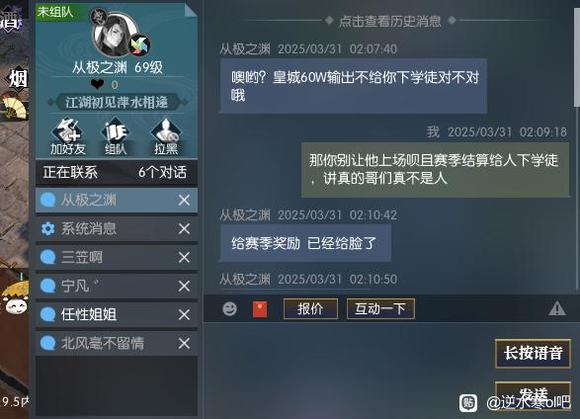This screenshot has width=580, height=419.
Task: Open 任性姐姐 conversation
Action: click(116, 315)
